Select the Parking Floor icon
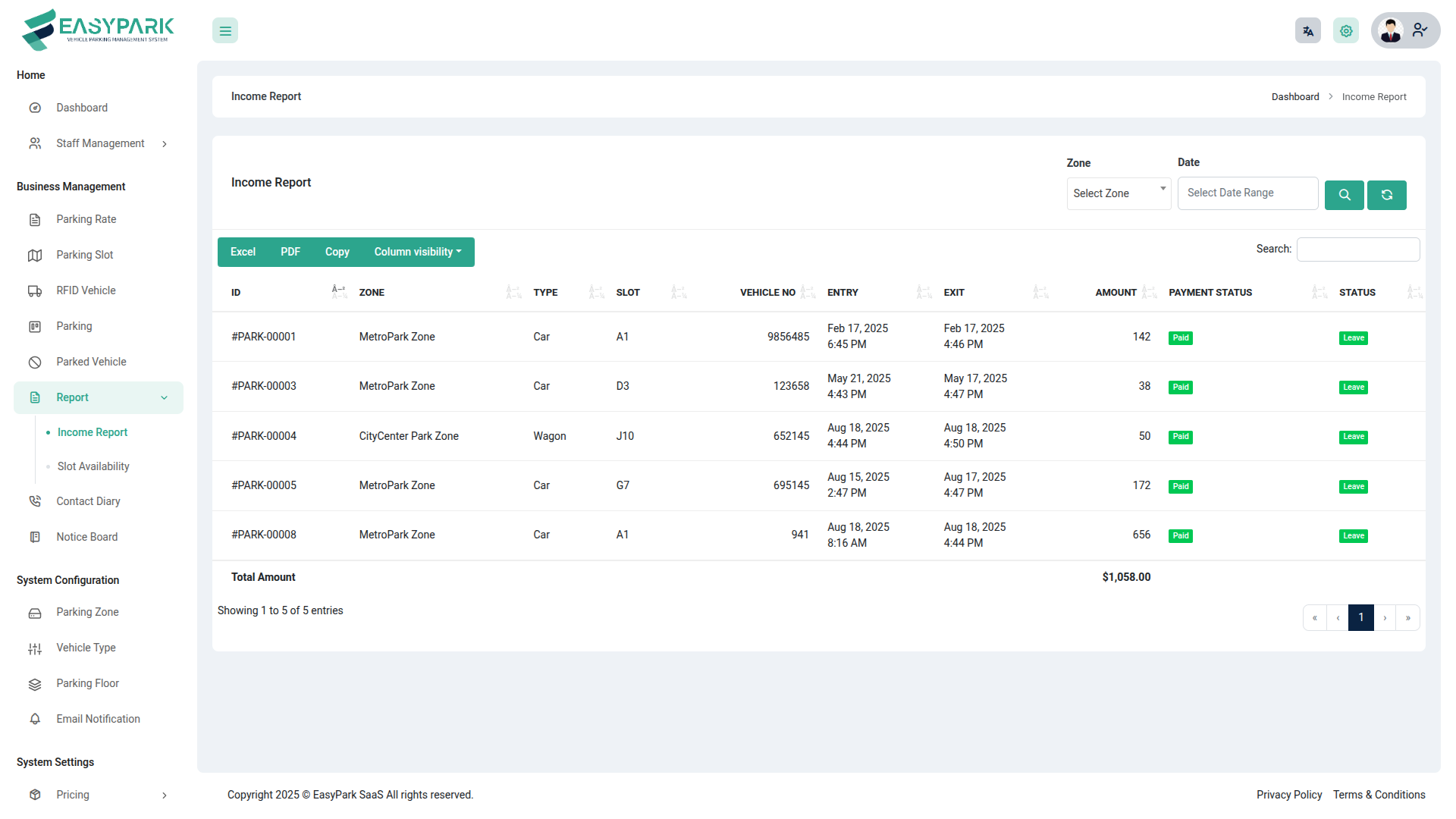Image resolution: width=1456 pixels, height=819 pixels. pyautogui.click(x=35, y=683)
